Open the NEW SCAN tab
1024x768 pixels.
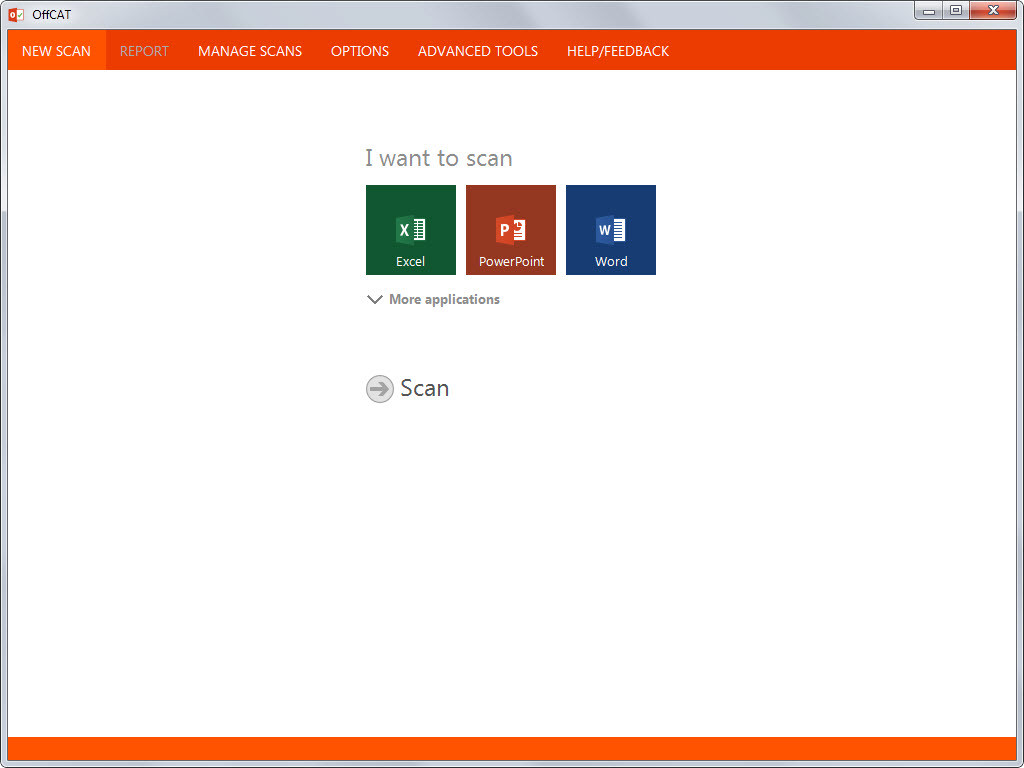click(x=56, y=50)
